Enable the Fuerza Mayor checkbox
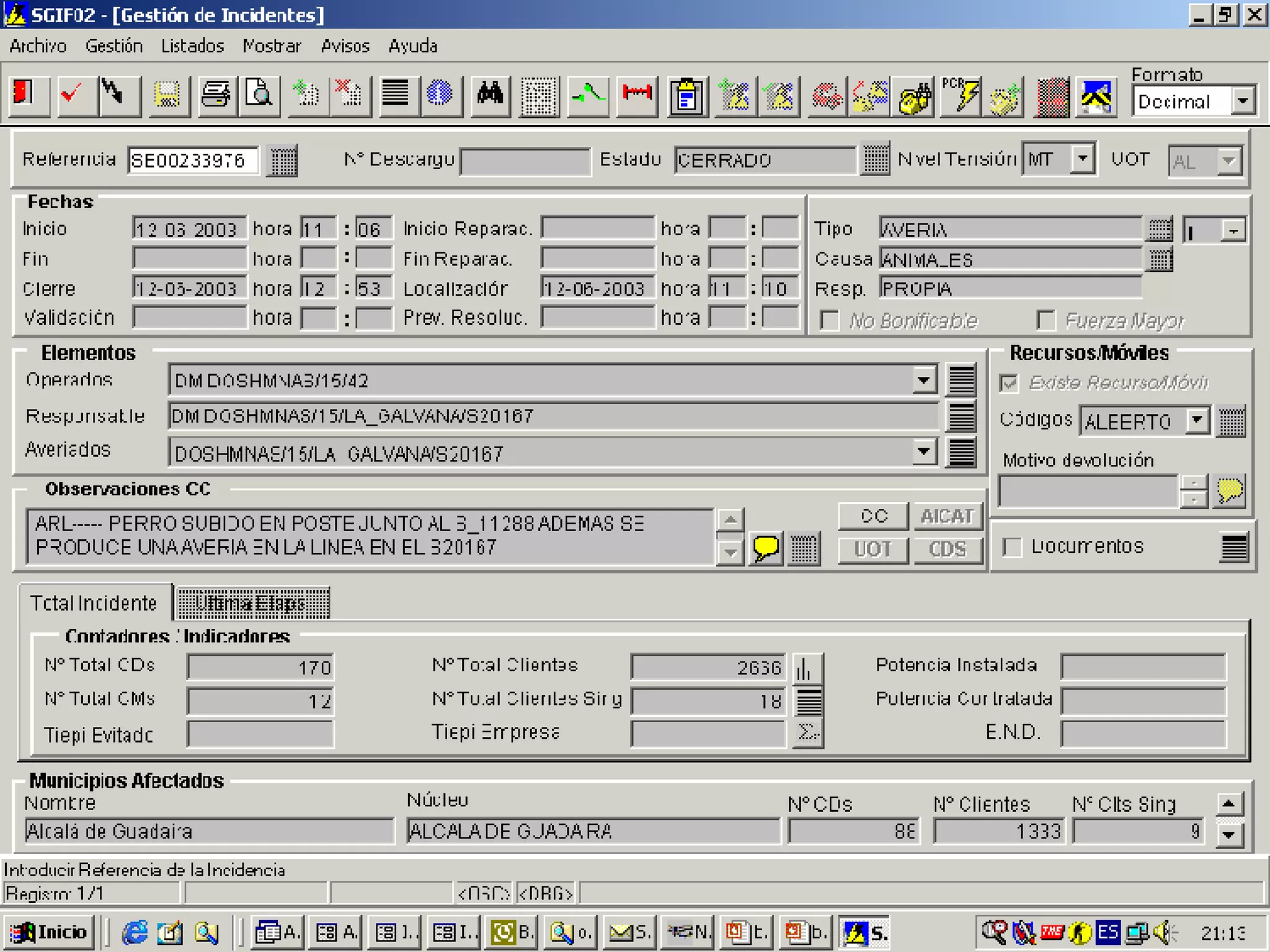 pos(1046,320)
